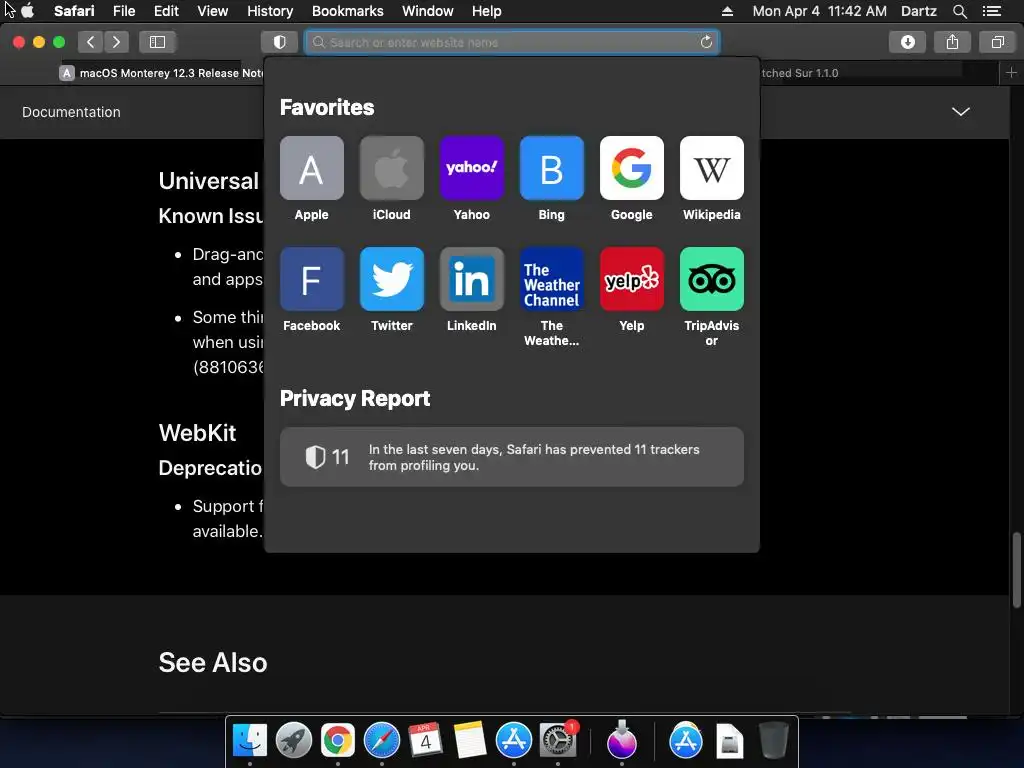The image size is (1024, 768).
Task: Open The Weather Channel favorite tile
Action: click(x=552, y=279)
